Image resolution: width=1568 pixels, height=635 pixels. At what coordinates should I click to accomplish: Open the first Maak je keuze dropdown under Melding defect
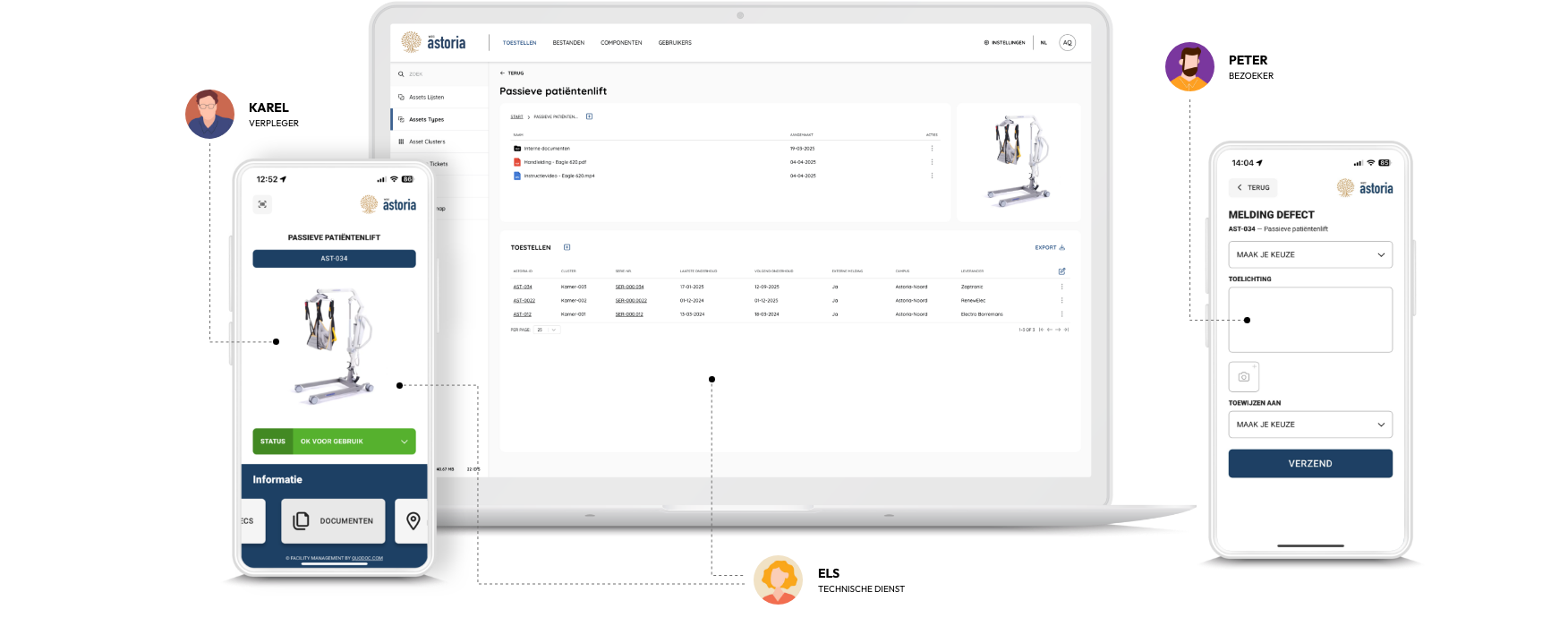[x=1310, y=254]
